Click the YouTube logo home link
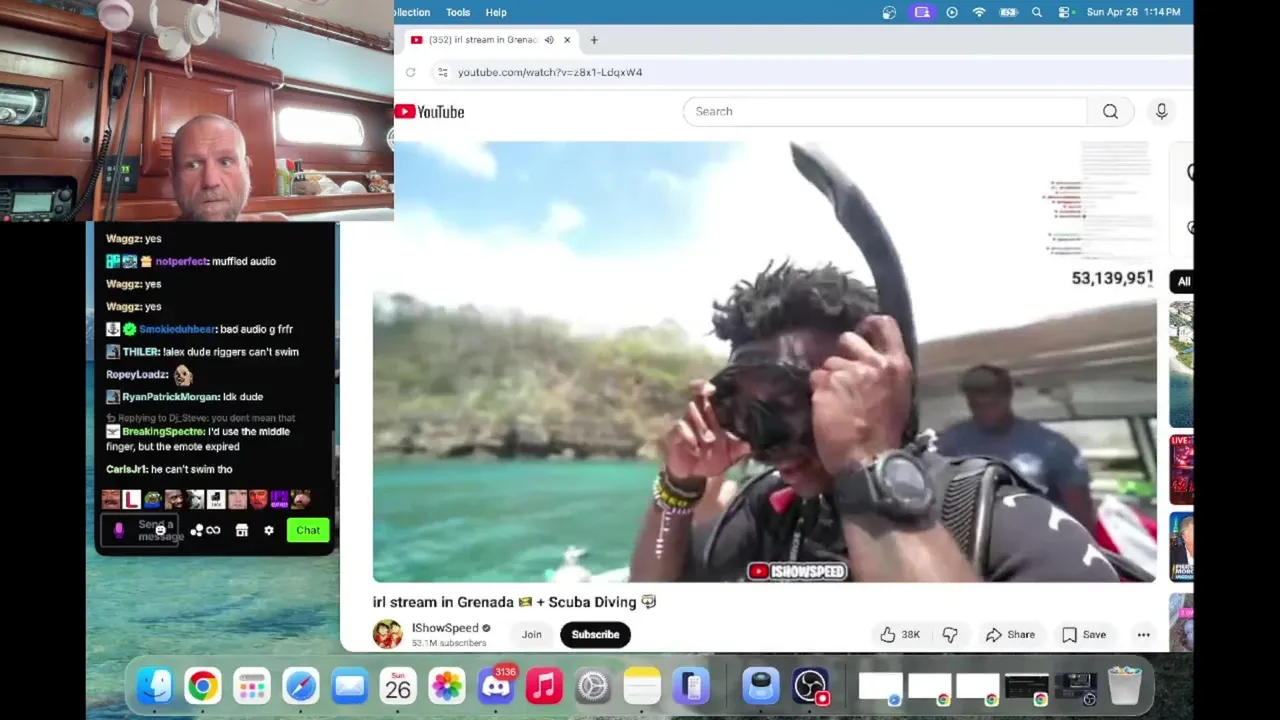 430,112
